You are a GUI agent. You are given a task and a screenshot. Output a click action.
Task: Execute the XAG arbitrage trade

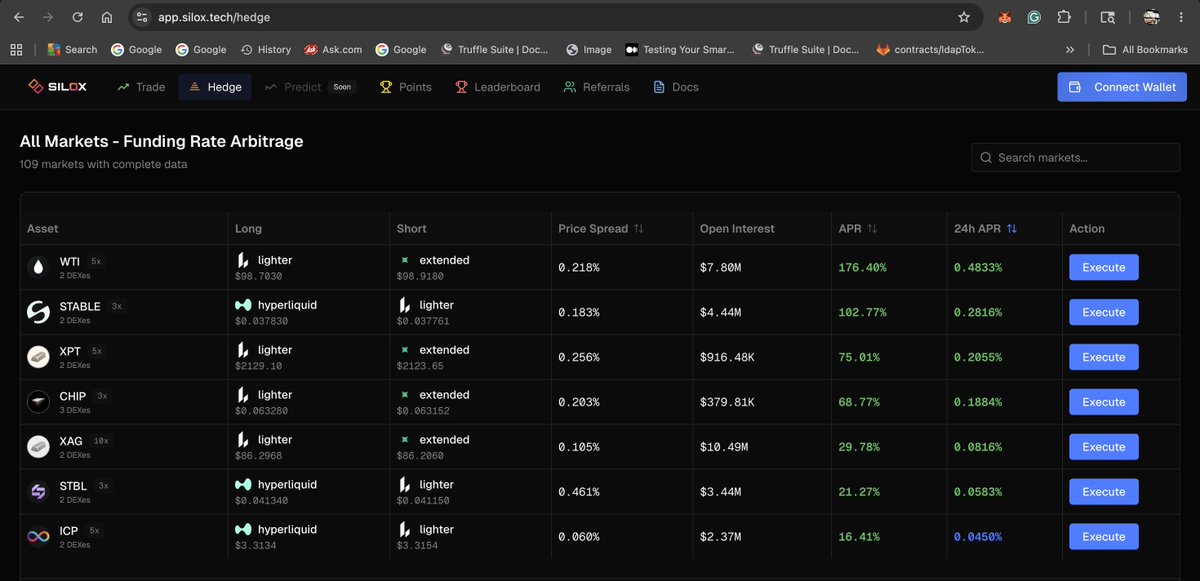1104,447
